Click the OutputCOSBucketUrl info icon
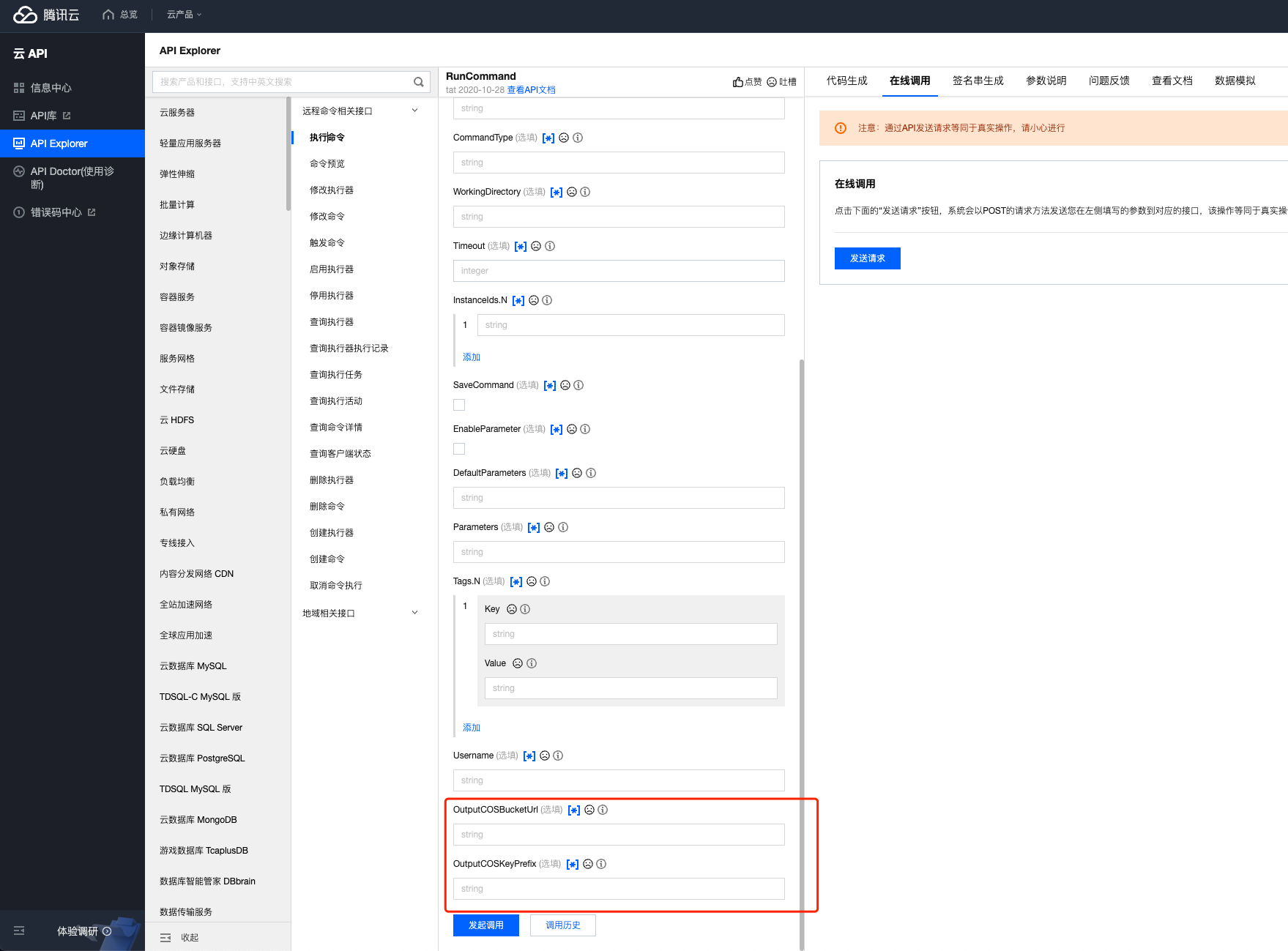 [x=603, y=810]
